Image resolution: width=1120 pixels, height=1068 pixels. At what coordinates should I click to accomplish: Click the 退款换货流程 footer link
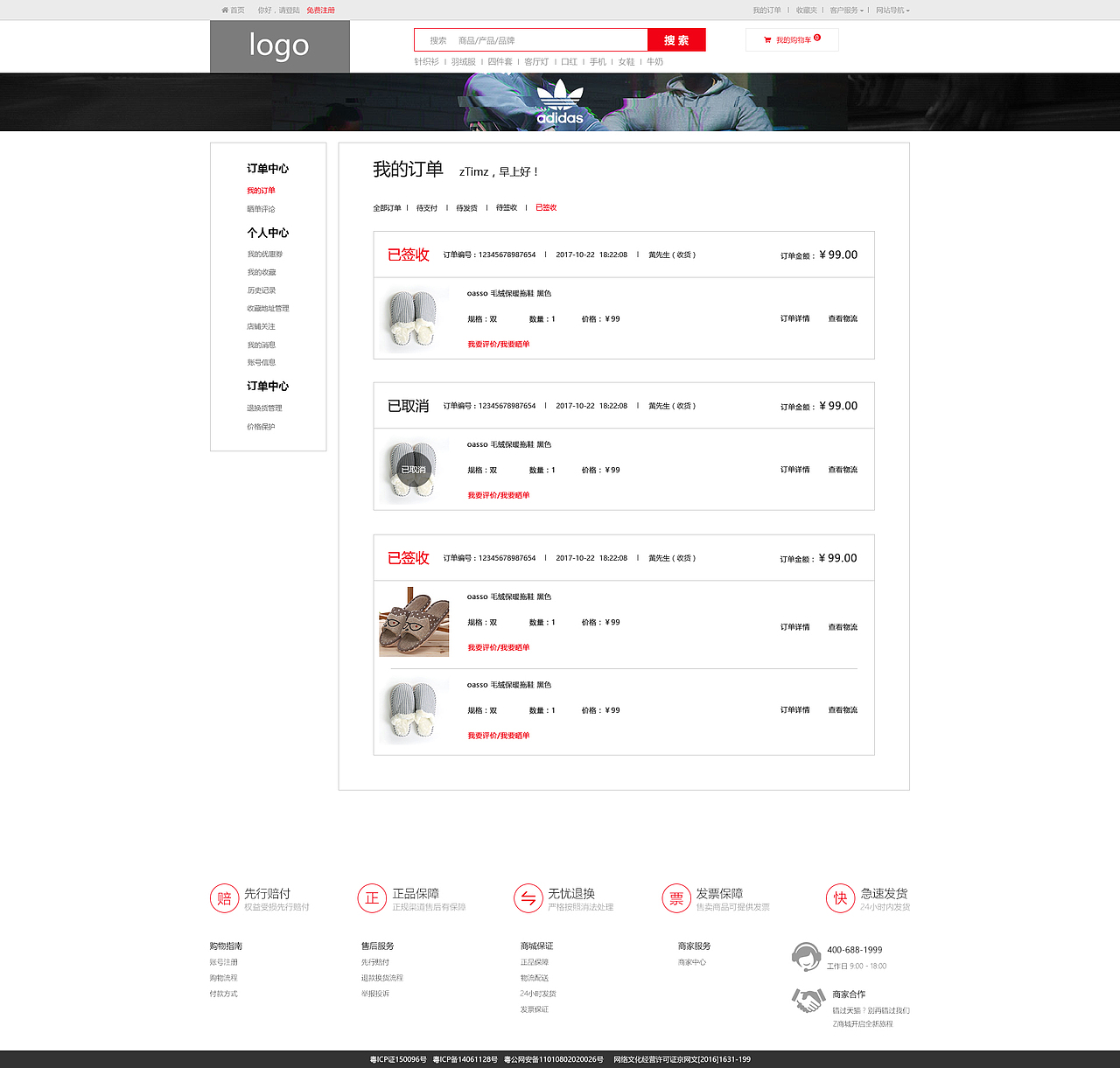[382, 978]
